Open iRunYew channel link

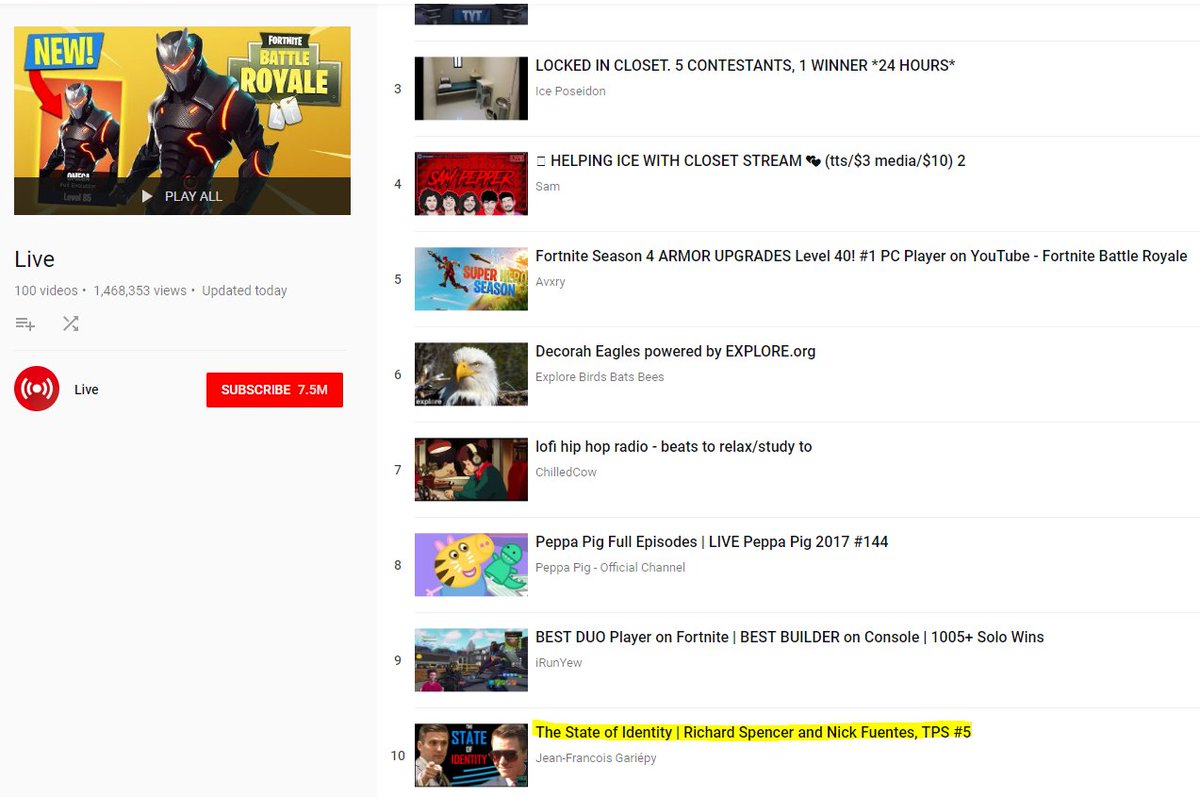tap(558, 663)
